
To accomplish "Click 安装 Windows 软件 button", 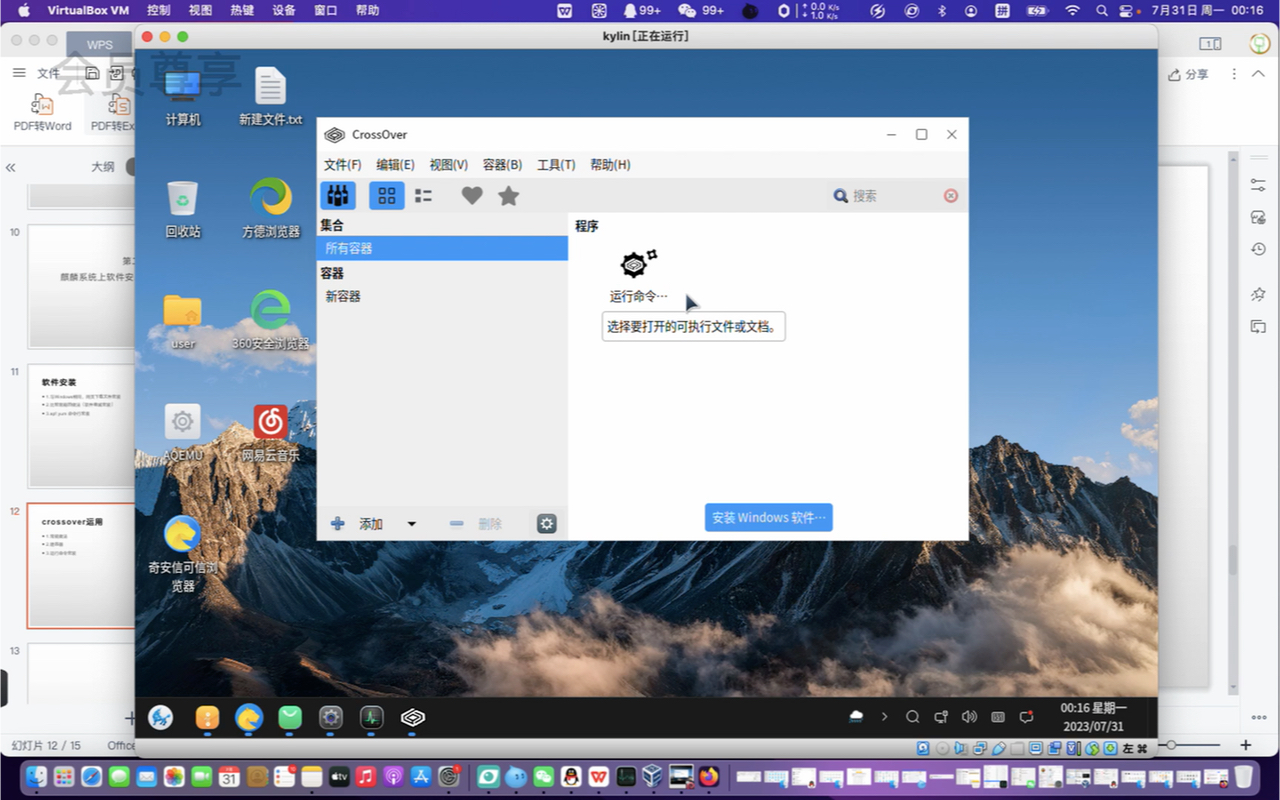I will [x=769, y=517].
